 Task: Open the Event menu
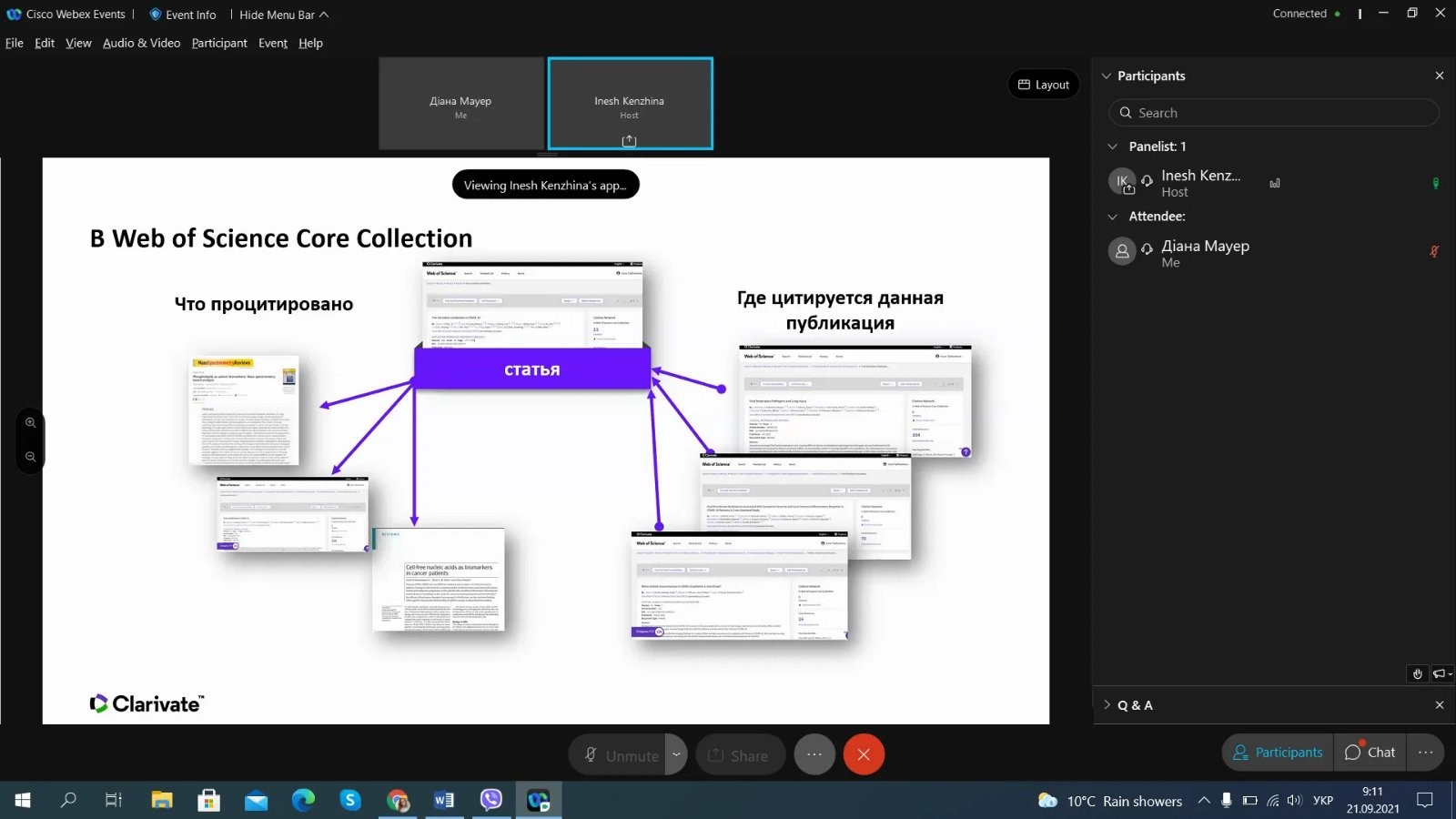click(x=272, y=43)
